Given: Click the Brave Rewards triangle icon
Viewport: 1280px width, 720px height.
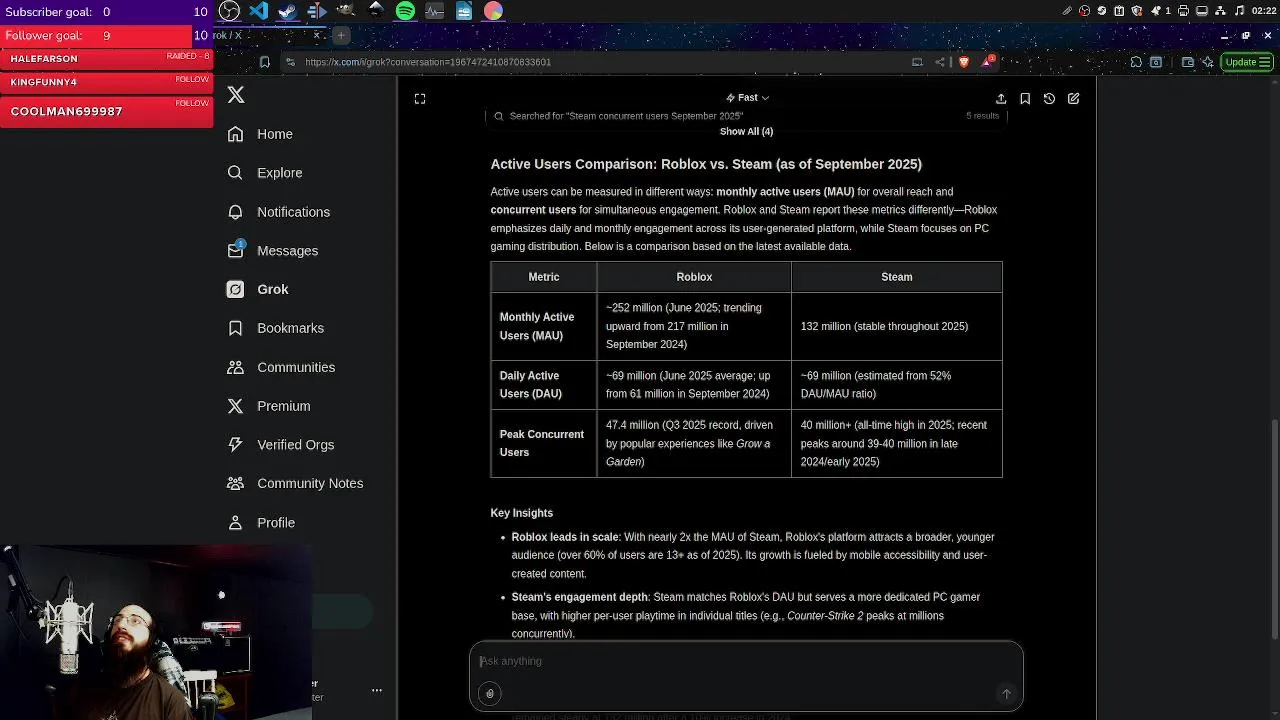Looking at the screenshot, I should pyautogui.click(x=988, y=62).
